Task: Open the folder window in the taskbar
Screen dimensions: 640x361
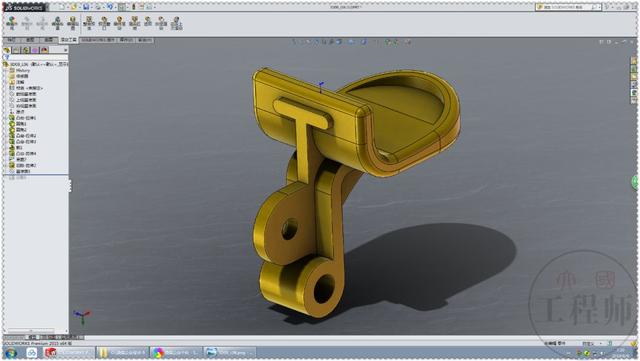Action: (122, 352)
